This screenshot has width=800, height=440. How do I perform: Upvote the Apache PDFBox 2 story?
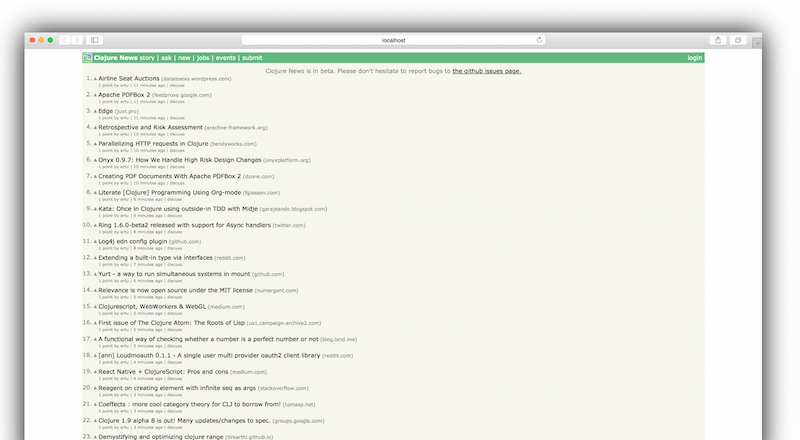pyautogui.click(x=95, y=95)
